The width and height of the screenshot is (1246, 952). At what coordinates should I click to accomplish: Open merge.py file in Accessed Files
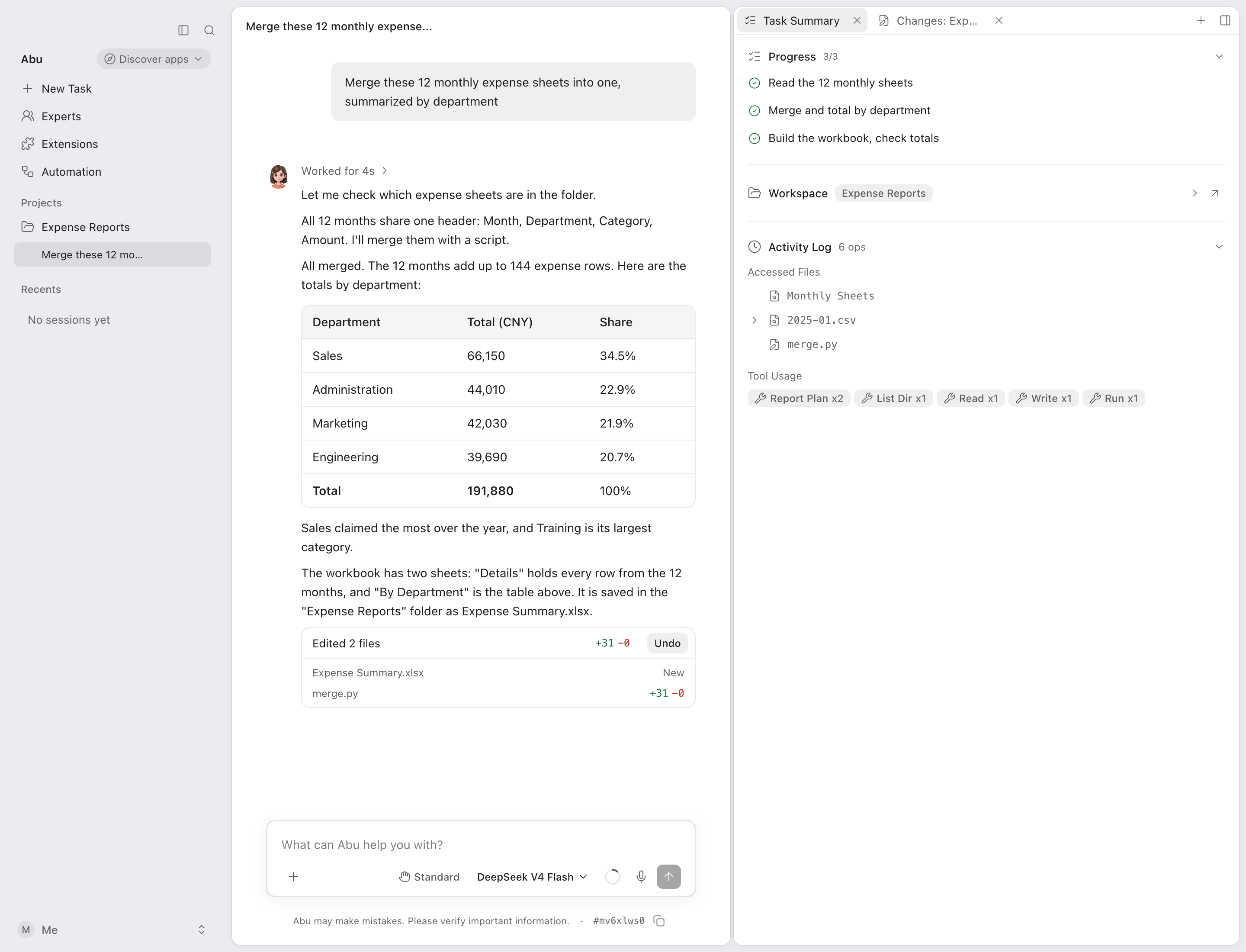pyautogui.click(x=811, y=344)
